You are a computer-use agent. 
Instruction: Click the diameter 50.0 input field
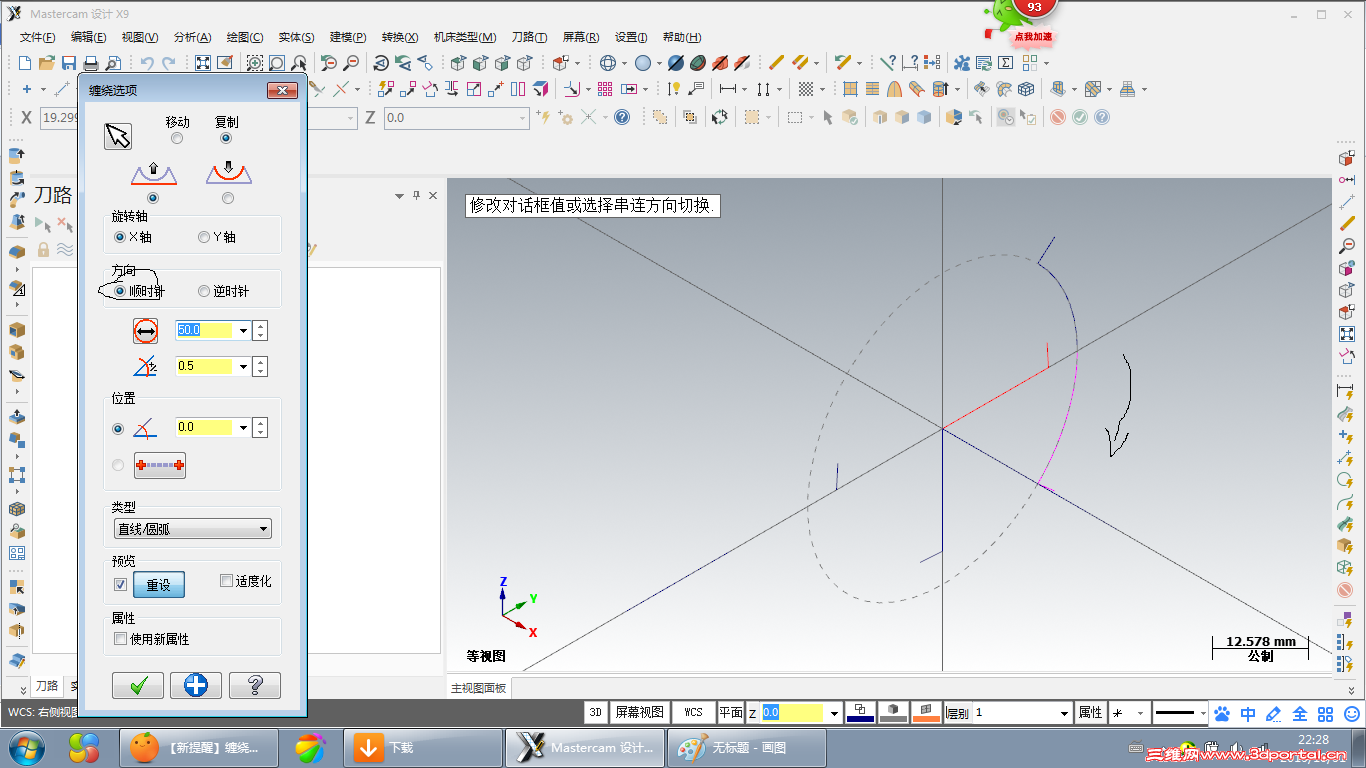[x=205, y=330]
